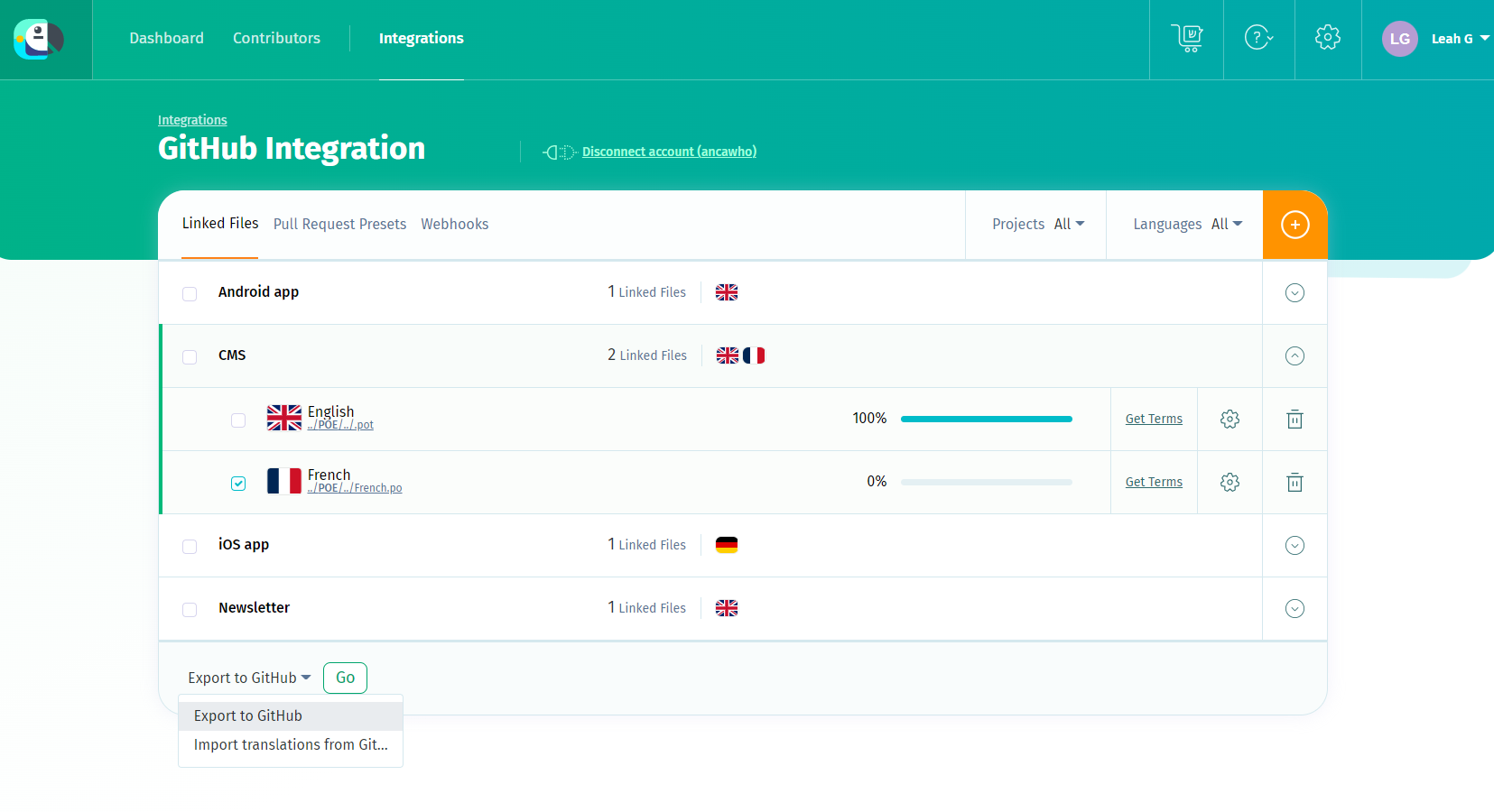This screenshot has height=812, width=1494.
Task: Check the English file checkbox
Action: click(238, 420)
